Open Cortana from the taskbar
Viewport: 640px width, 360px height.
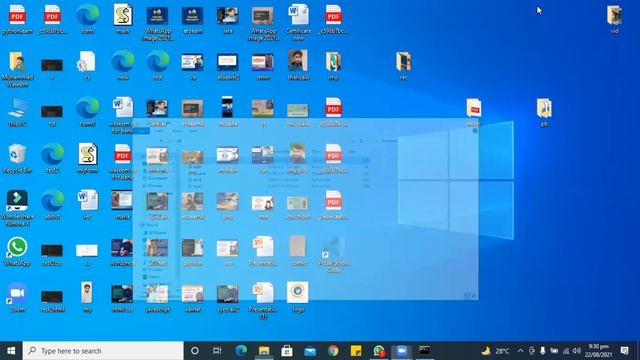tap(195, 351)
